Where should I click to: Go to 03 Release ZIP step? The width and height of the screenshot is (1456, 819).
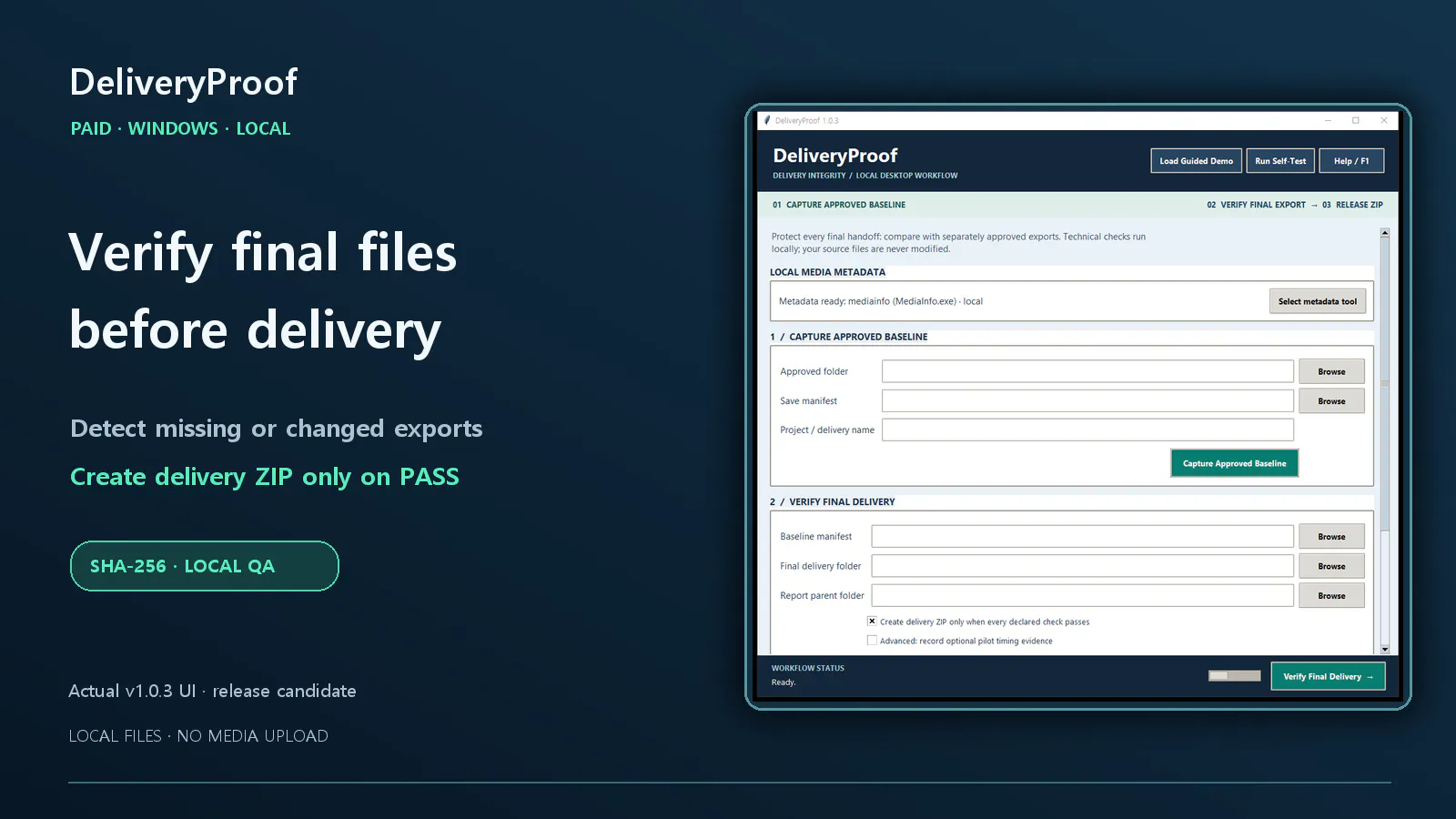[1352, 205]
